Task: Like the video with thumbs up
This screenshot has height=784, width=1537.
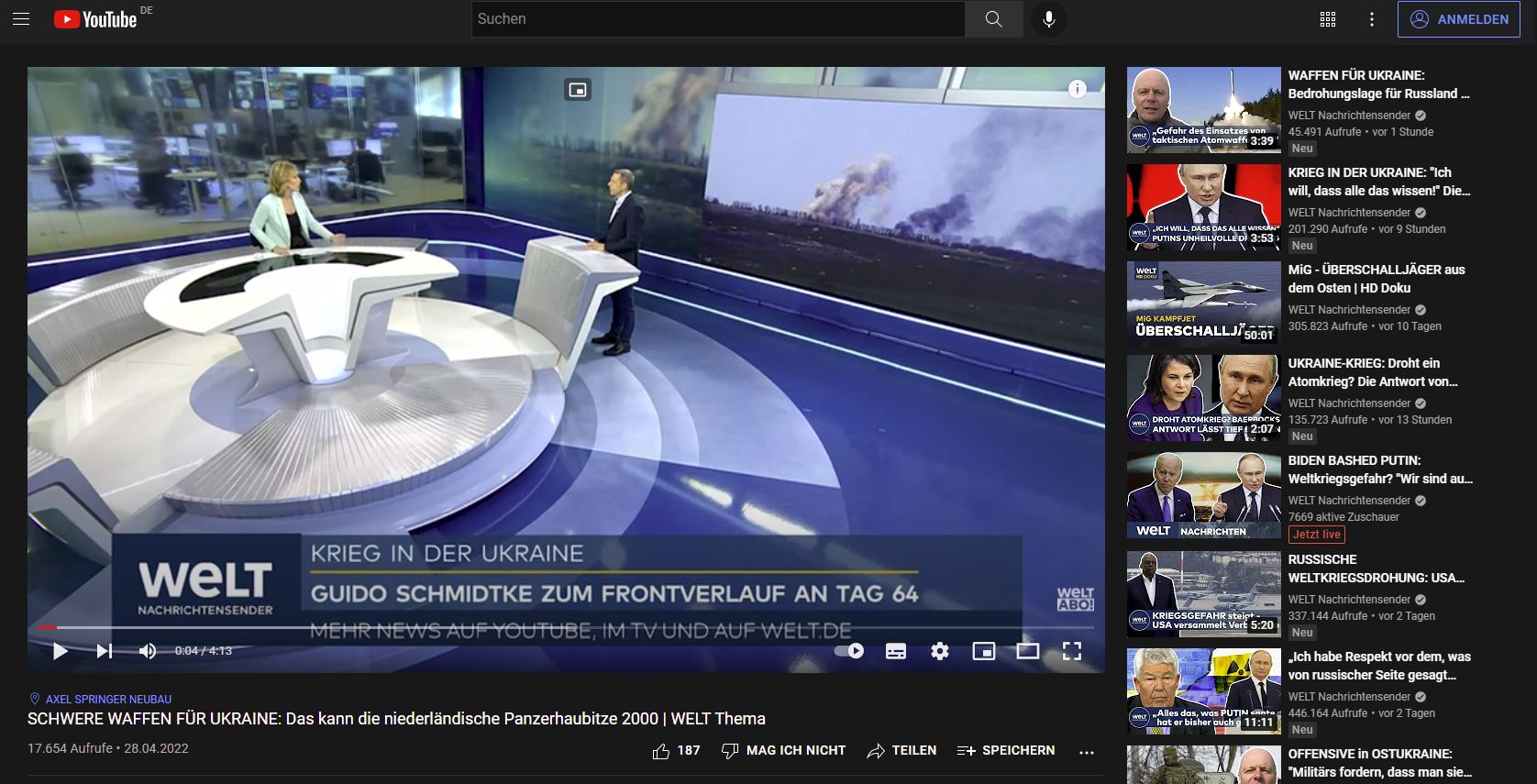Action: pos(676,751)
